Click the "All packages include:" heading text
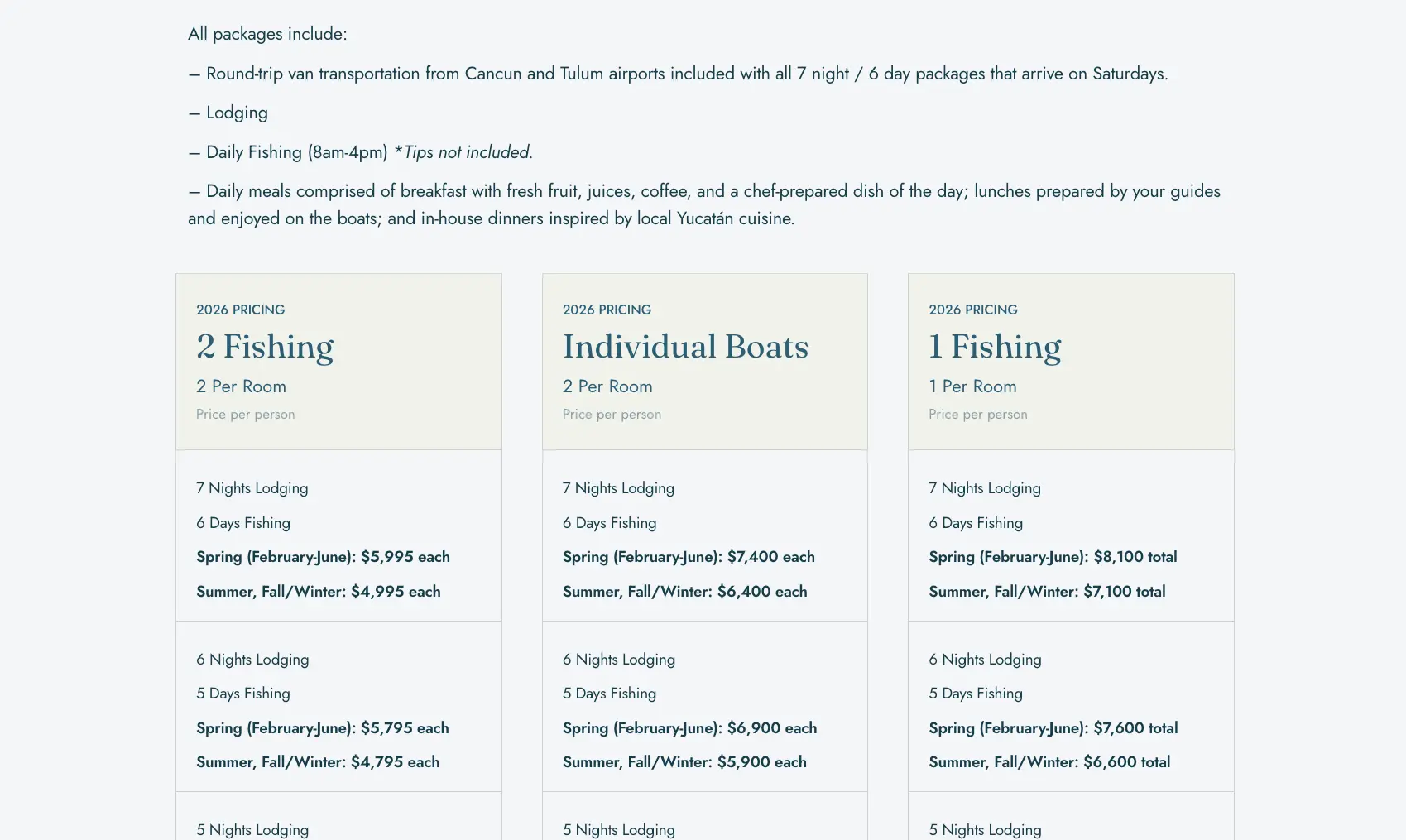1406x840 pixels. click(267, 34)
